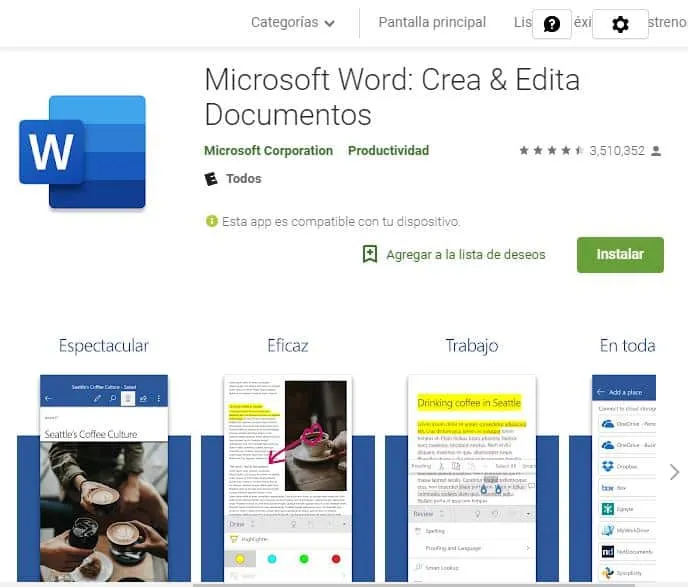Click the help question mark icon
This screenshot has width=688, height=587.
(552, 24)
